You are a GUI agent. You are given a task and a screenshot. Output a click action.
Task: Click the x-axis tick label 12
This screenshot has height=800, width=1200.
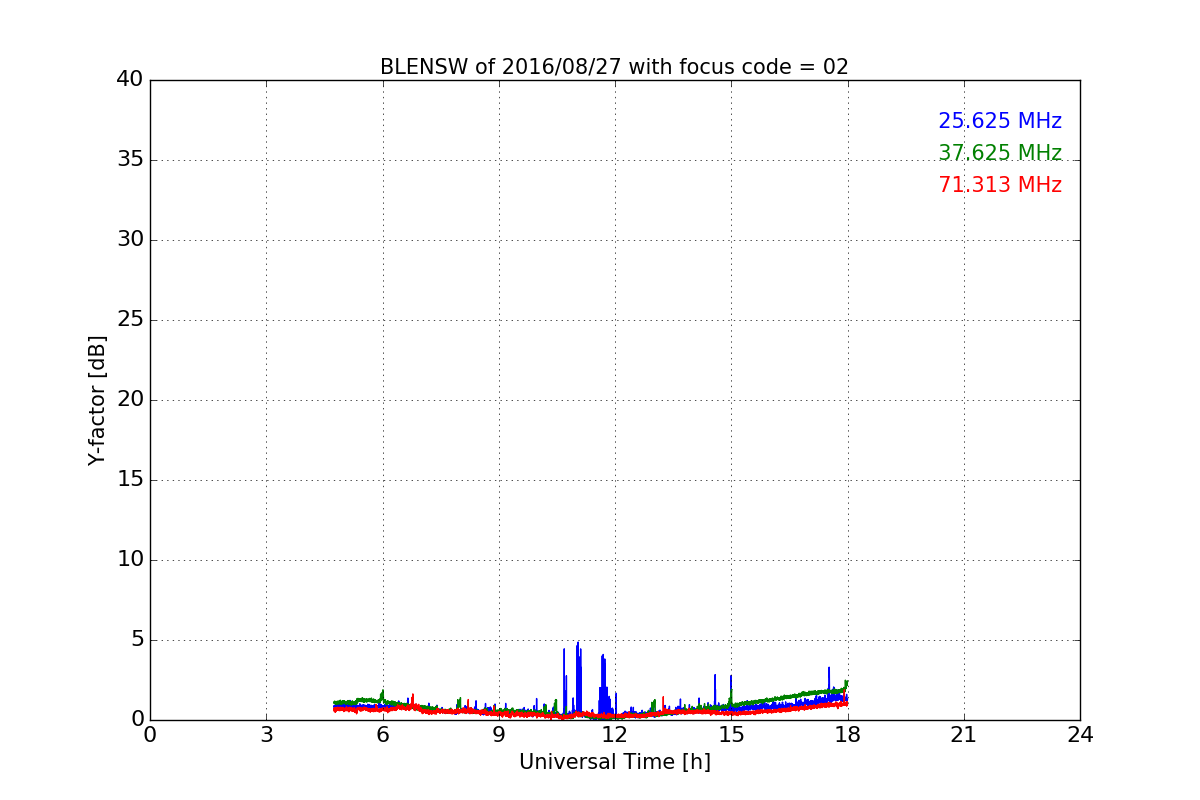[x=615, y=734]
